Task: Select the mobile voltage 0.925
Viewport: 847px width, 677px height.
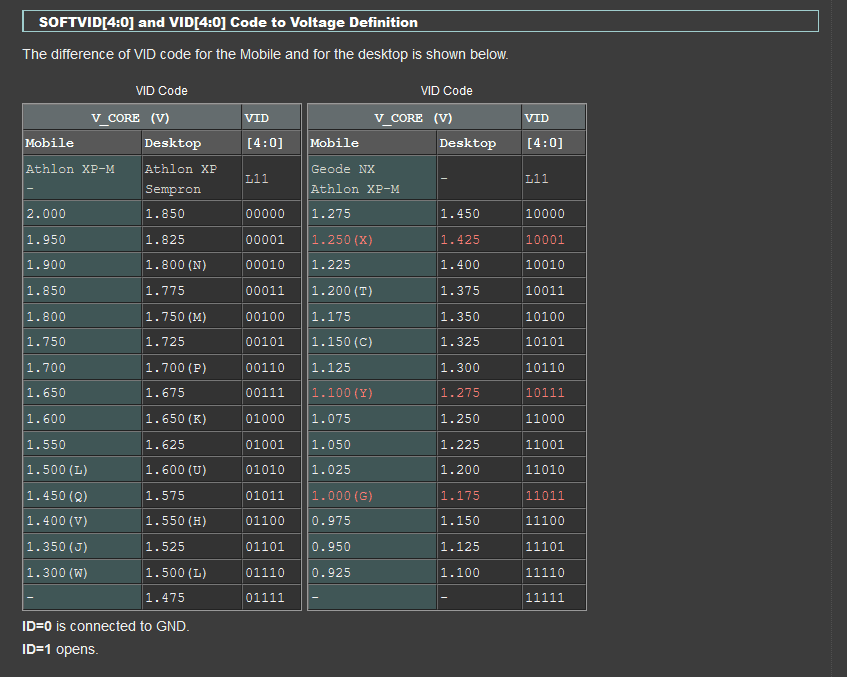Action: 331,573
